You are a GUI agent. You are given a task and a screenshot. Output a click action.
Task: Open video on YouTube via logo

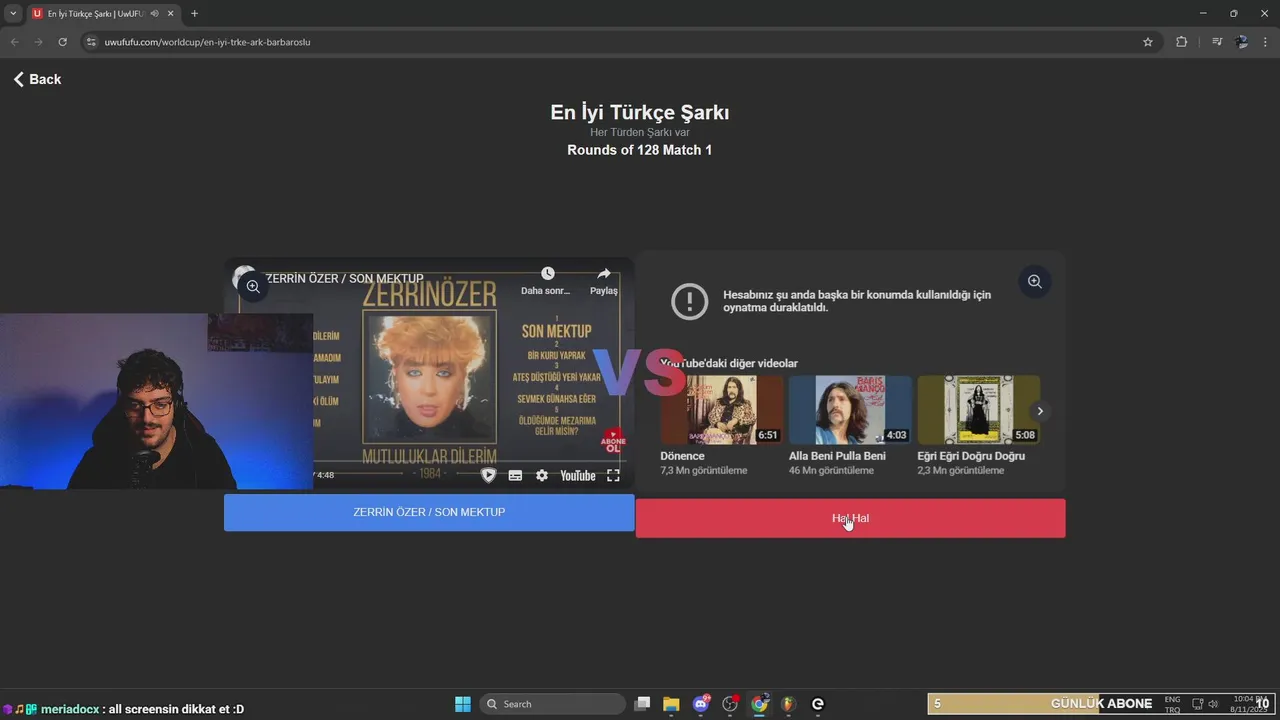click(578, 476)
